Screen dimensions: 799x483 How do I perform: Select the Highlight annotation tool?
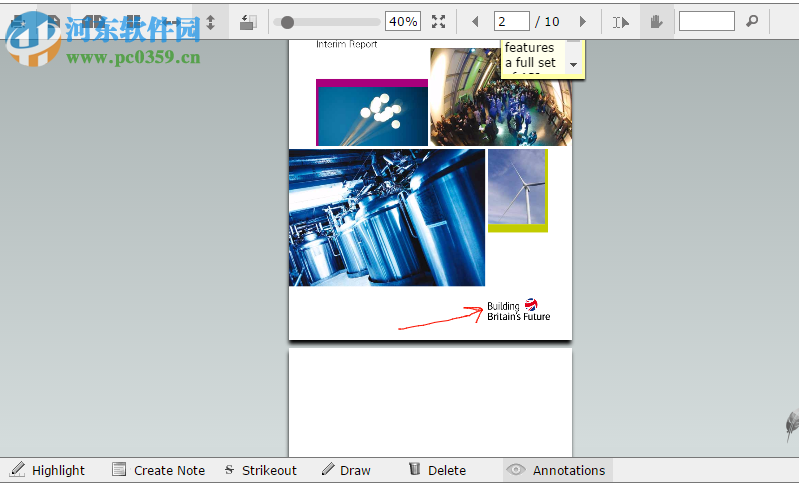point(47,470)
